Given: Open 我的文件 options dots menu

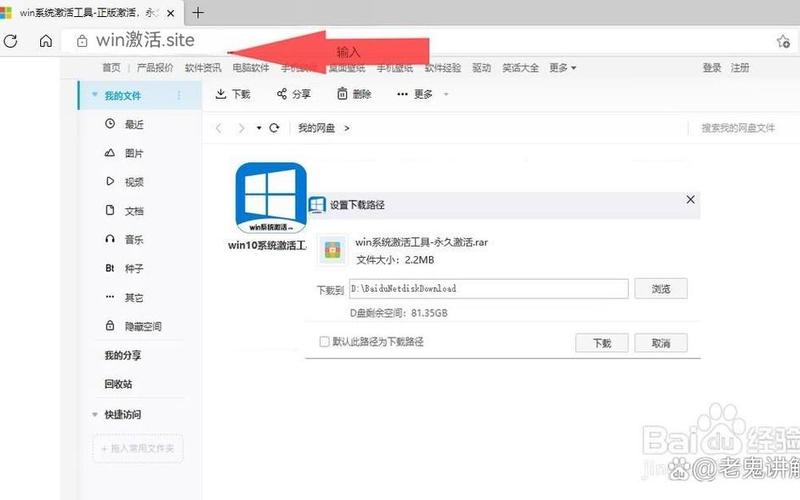Looking at the screenshot, I should [x=179, y=95].
